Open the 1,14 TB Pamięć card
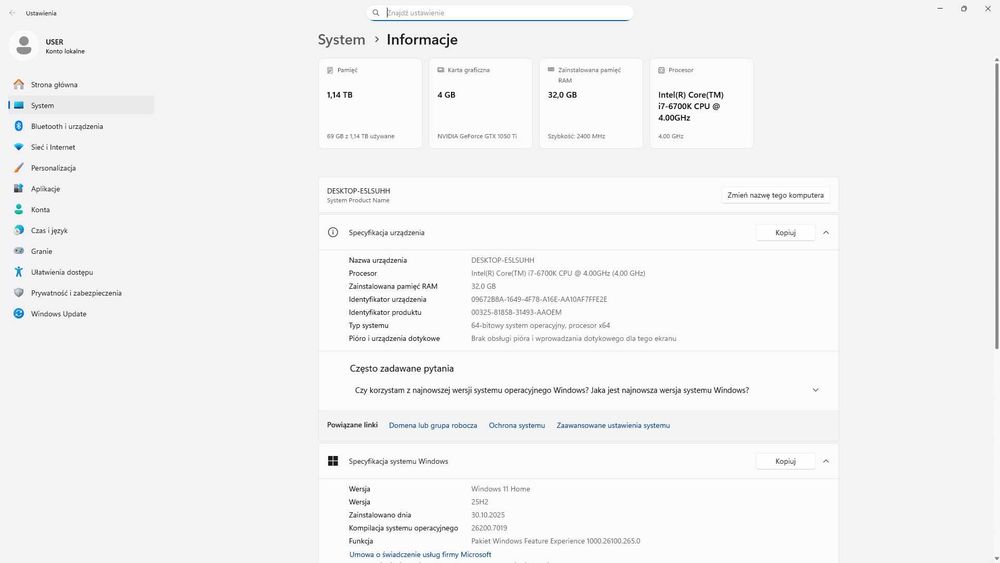Viewport: 1000px width, 563px height. [370, 103]
